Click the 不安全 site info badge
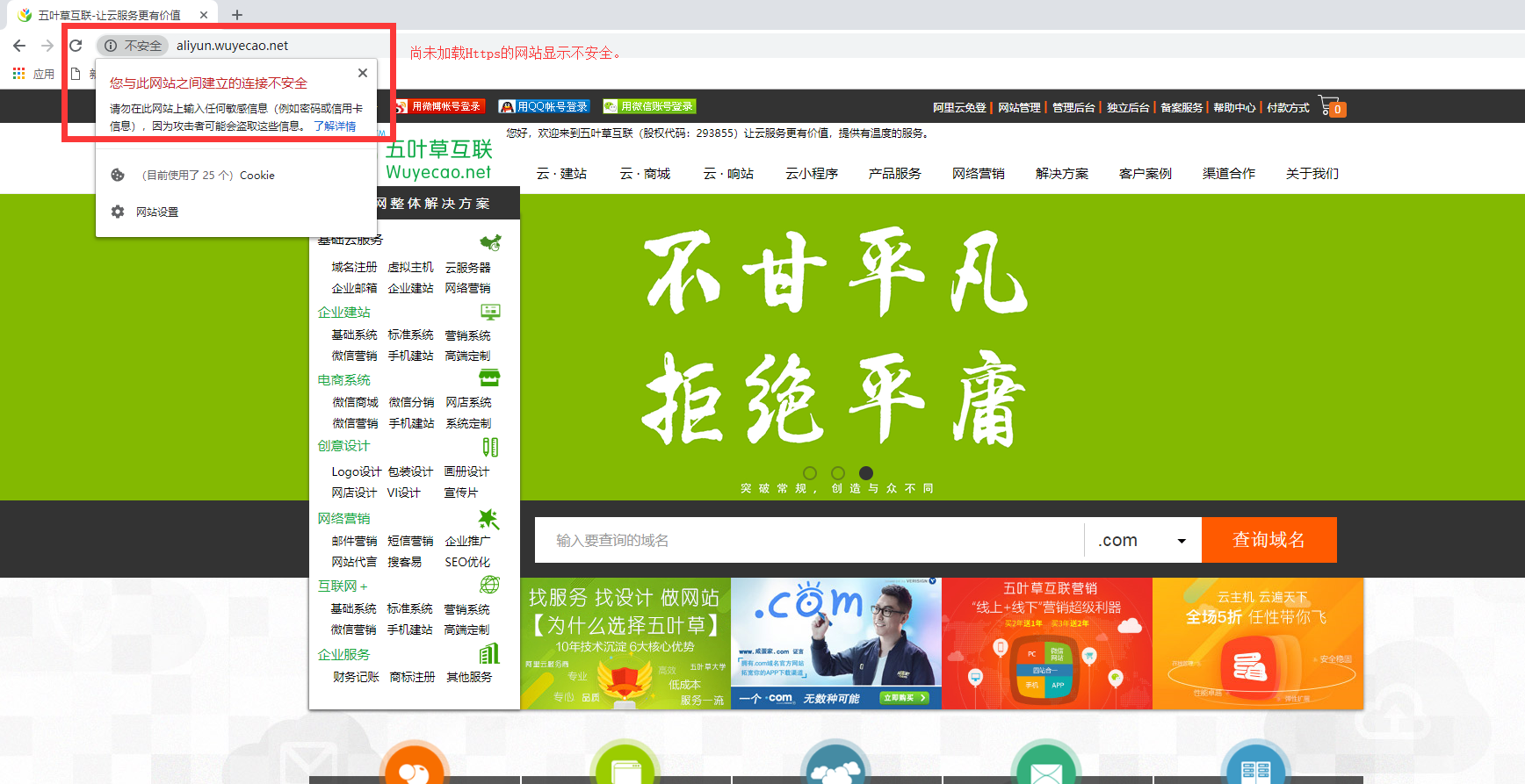Screen dimensions: 1525x784 point(133,46)
